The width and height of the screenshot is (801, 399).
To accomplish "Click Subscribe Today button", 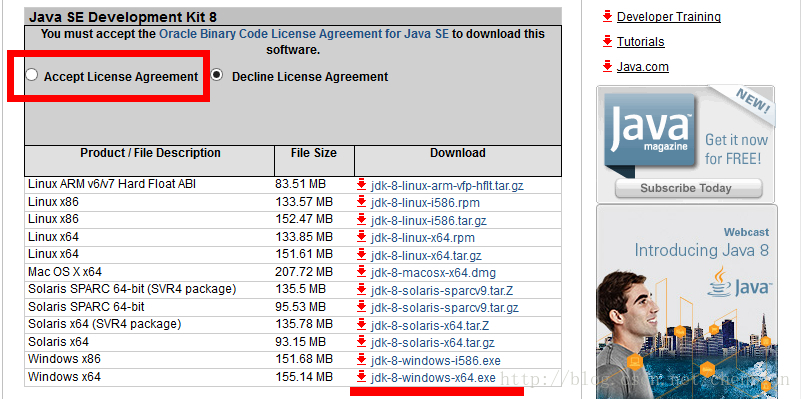I will tap(688, 188).
